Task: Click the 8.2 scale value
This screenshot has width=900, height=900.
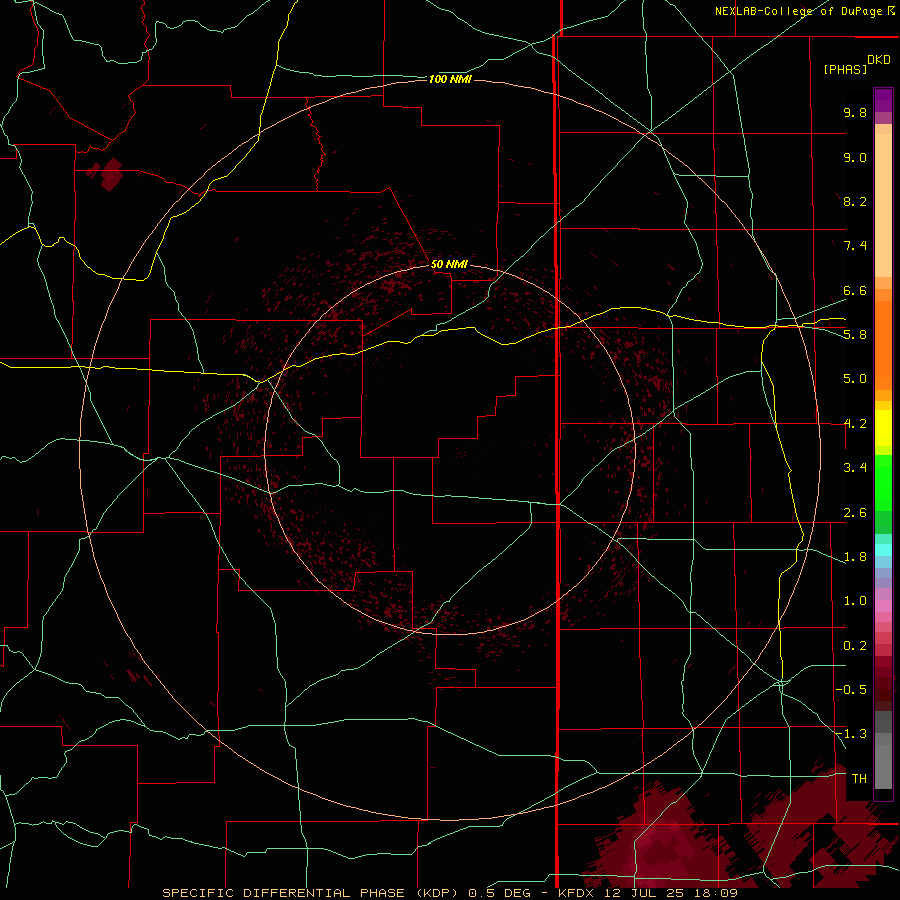Action: click(x=855, y=201)
